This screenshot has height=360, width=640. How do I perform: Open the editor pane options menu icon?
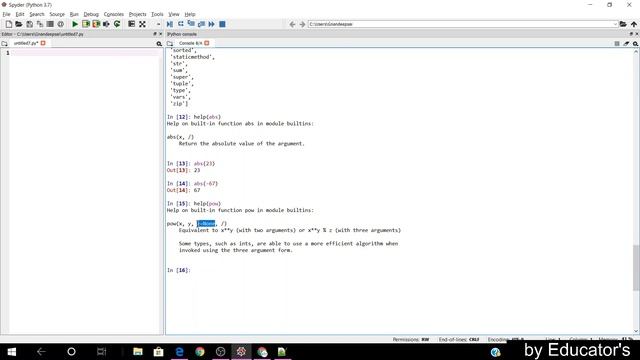[x=159, y=43]
